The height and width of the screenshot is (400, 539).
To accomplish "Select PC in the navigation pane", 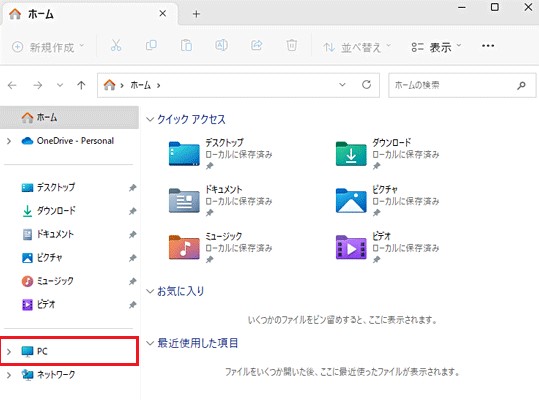I will (x=69, y=351).
